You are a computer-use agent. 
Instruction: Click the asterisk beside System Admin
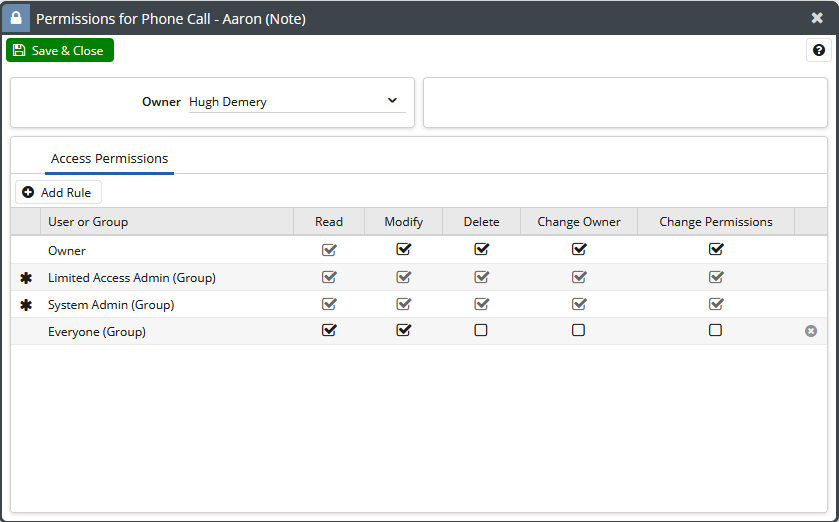pyautogui.click(x=26, y=305)
